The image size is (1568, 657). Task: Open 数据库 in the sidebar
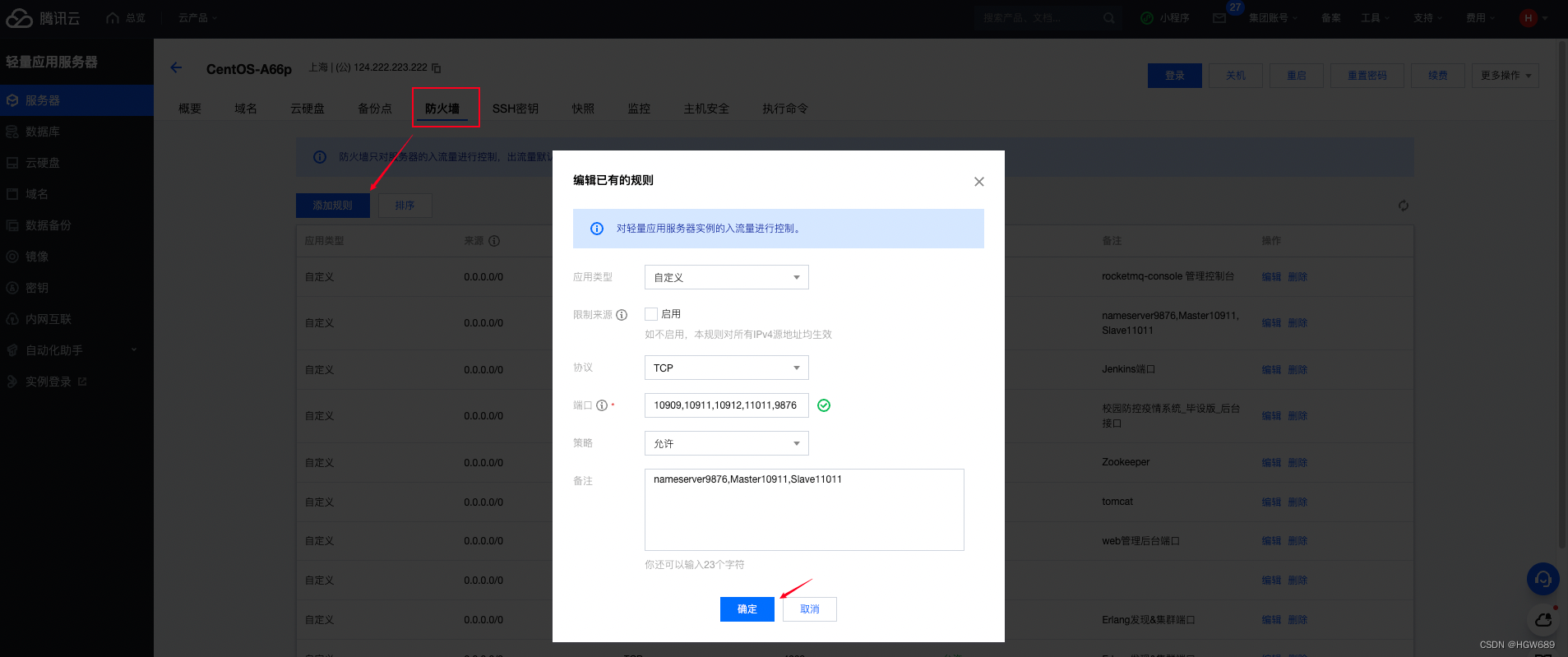click(76, 132)
